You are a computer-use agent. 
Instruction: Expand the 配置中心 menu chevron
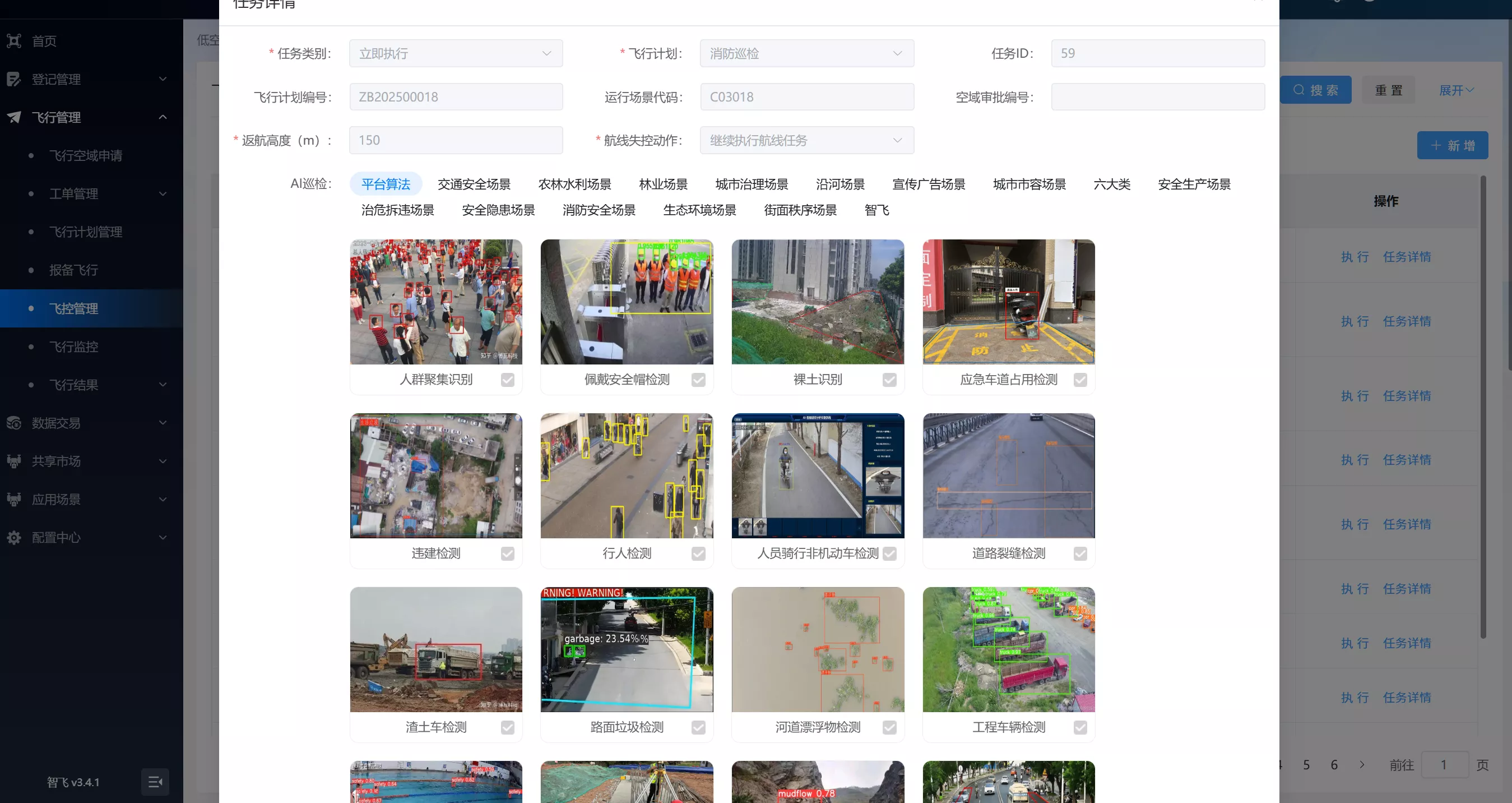click(163, 538)
